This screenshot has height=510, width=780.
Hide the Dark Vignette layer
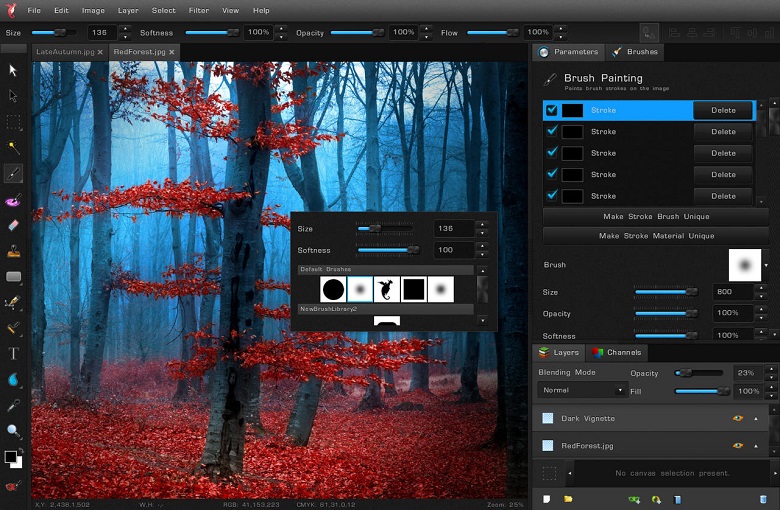(738, 418)
